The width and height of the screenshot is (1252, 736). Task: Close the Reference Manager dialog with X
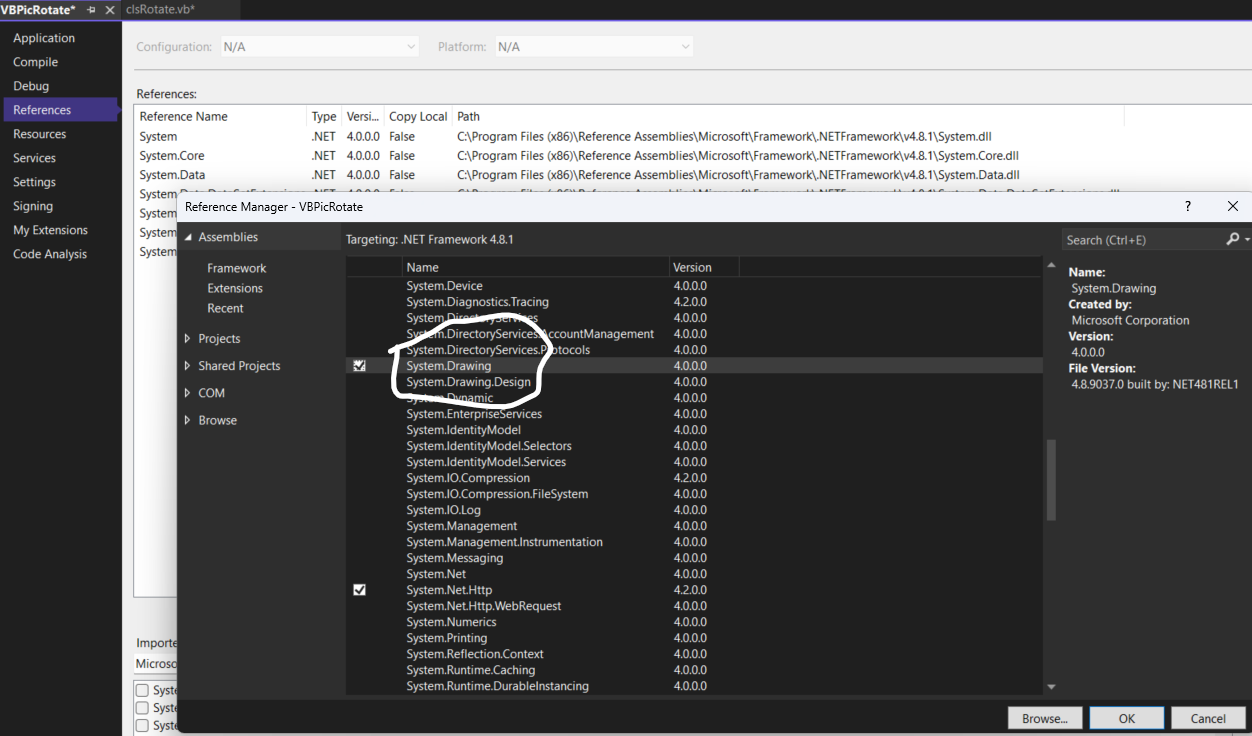pyautogui.click(x=1233, y=206)
